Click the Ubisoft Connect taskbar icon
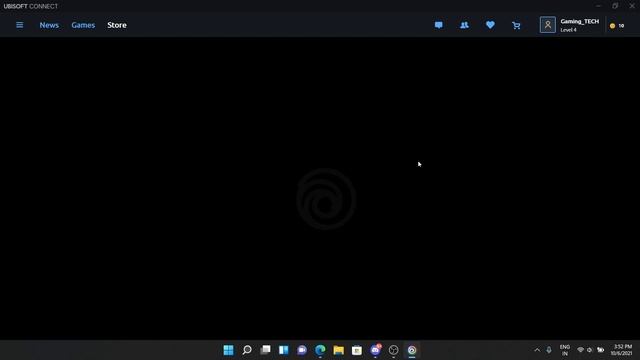Image resolution: width=640 pixels, height=360 pixels. [x=412, y=350]
